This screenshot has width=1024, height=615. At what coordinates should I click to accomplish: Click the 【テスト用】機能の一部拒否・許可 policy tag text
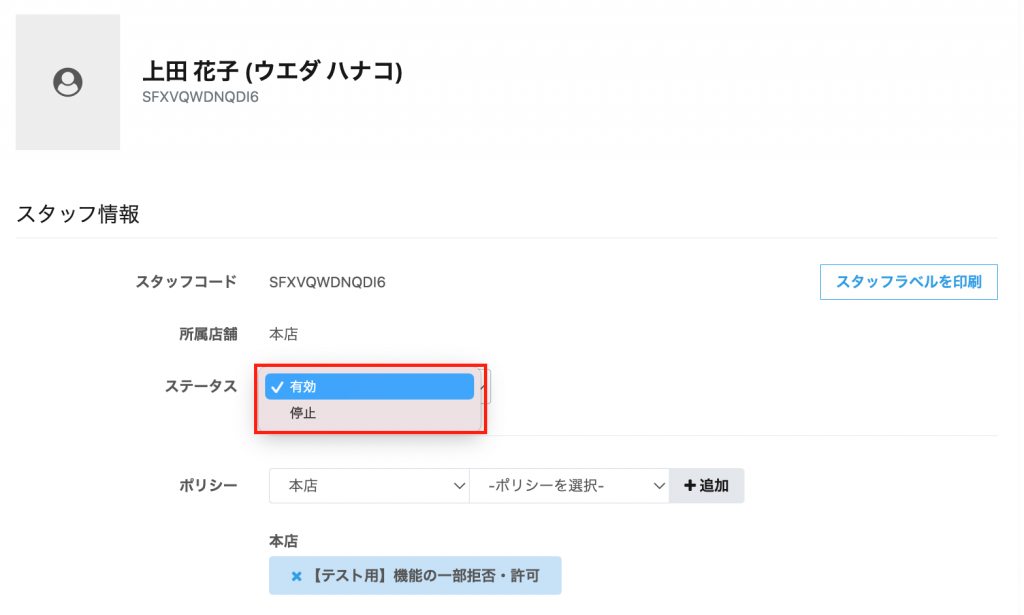(x=424, y=576)
